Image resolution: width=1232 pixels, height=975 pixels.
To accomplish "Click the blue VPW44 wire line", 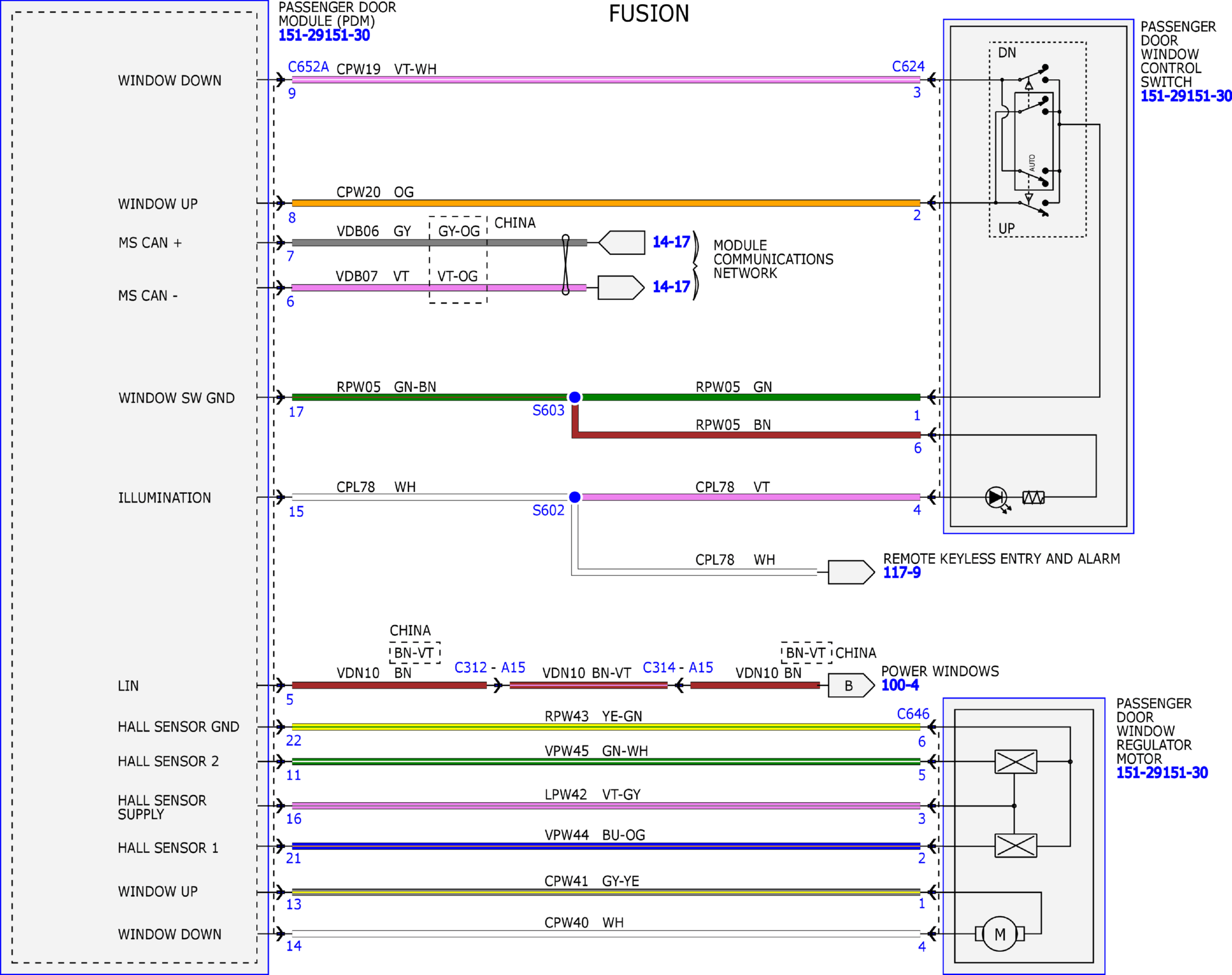I will coord(606,846).
